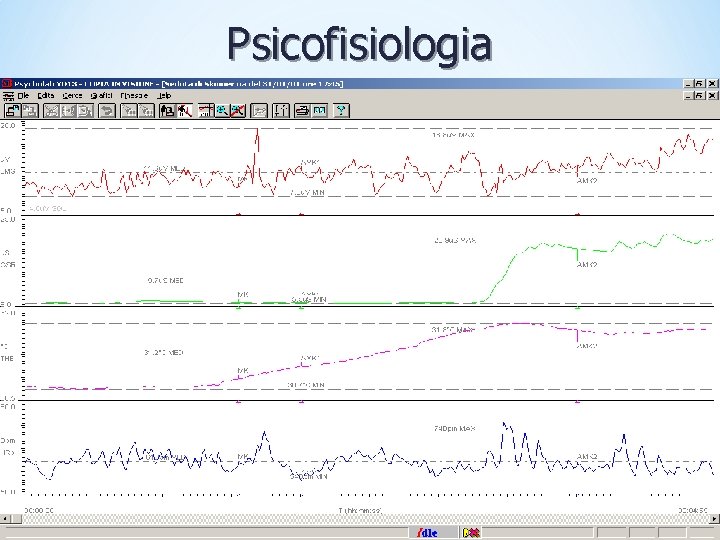Click the MAX value label on the red chart
The height and width of the screenshot is (540, 720).
tap(454, 135)
